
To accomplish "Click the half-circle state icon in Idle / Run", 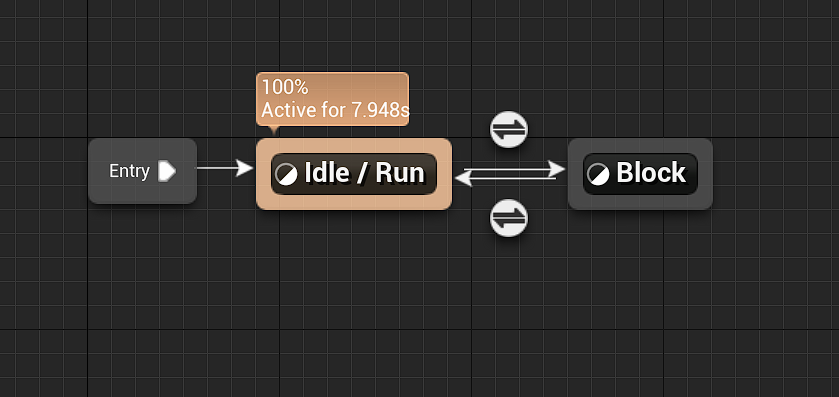I will 286,174.
